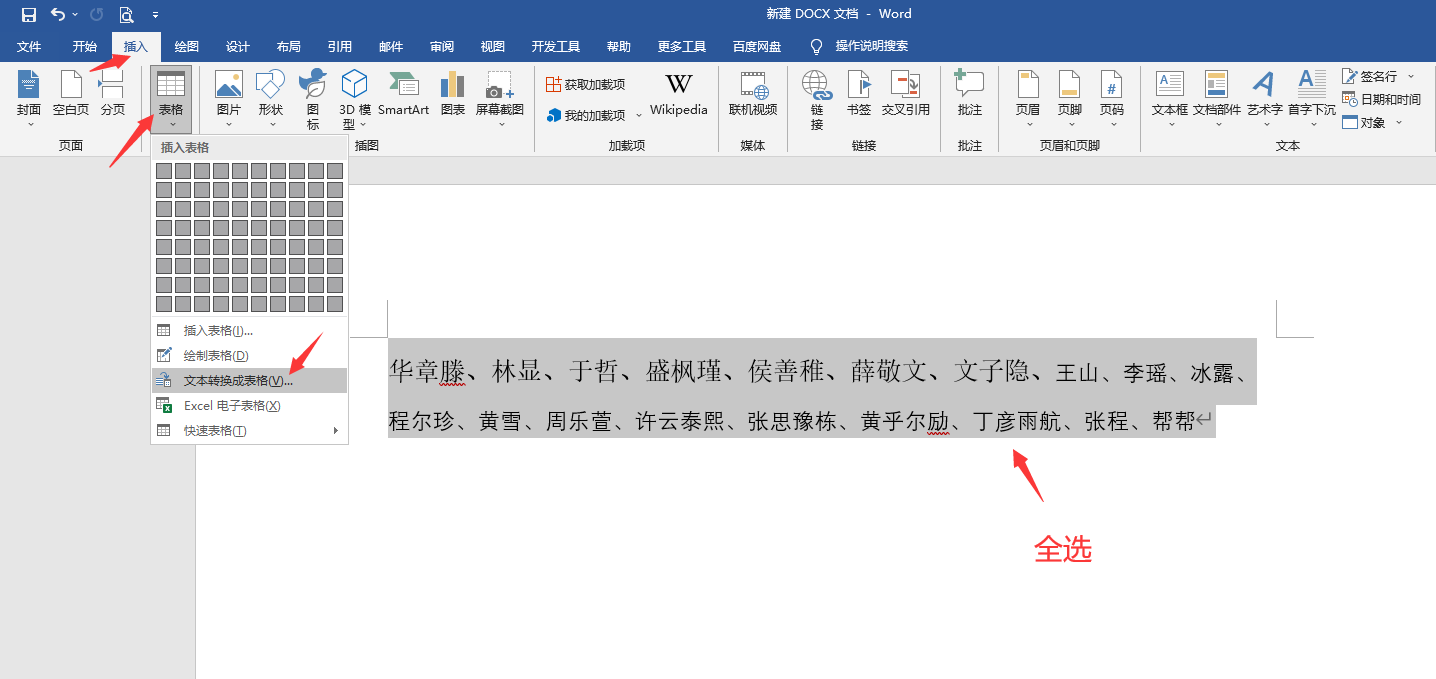This screenshot has width=1436, height=679.
Task: Click the bottom-right cell of the table grid
Action: point(335,303)
